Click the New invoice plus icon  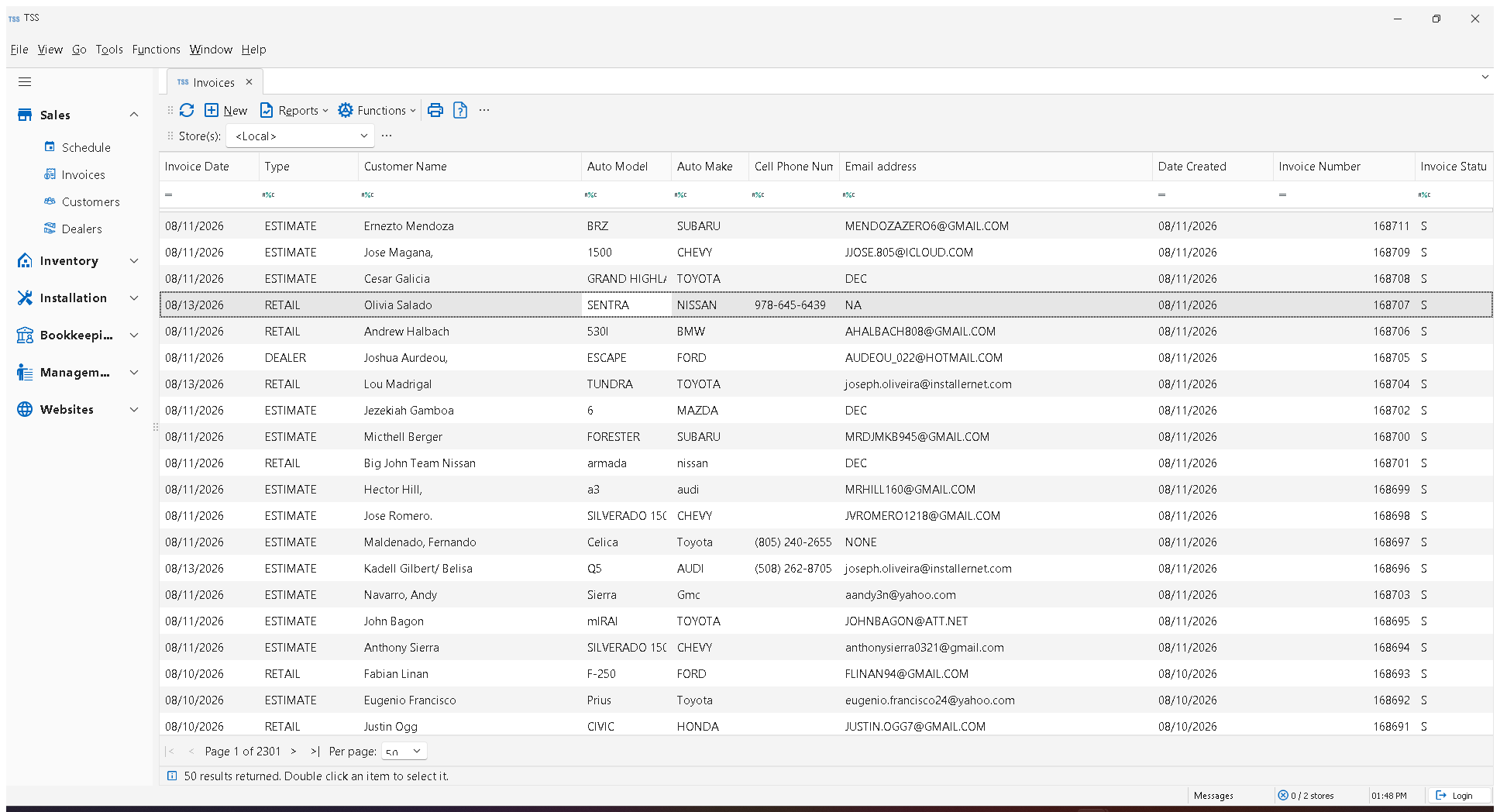pos(212,110)
